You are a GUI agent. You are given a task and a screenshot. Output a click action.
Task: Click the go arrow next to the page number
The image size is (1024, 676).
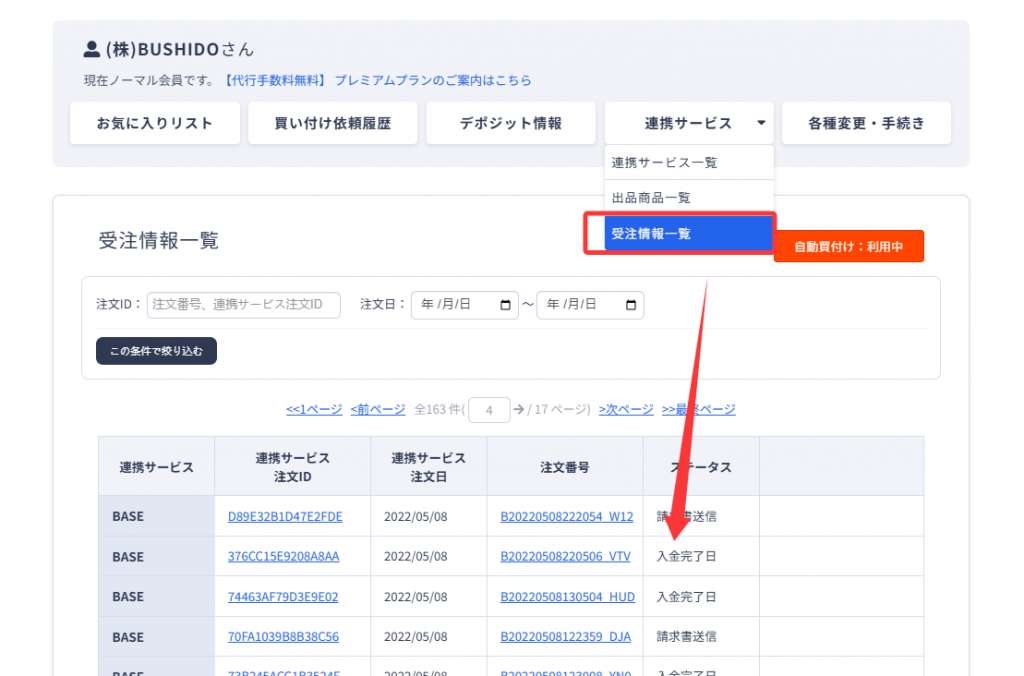(x=518, y=409)
